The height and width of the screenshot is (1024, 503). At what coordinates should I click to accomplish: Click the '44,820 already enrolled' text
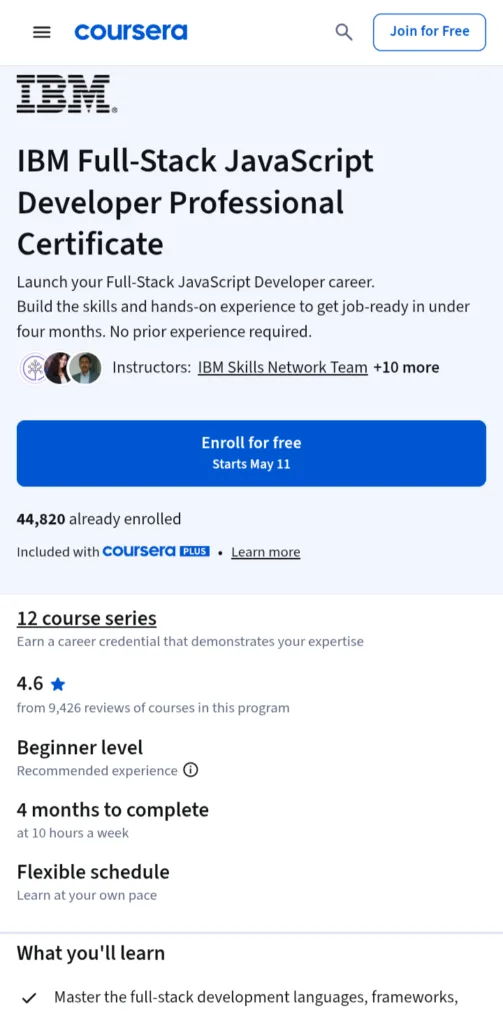pyautogui.click(x=99, y=519)
